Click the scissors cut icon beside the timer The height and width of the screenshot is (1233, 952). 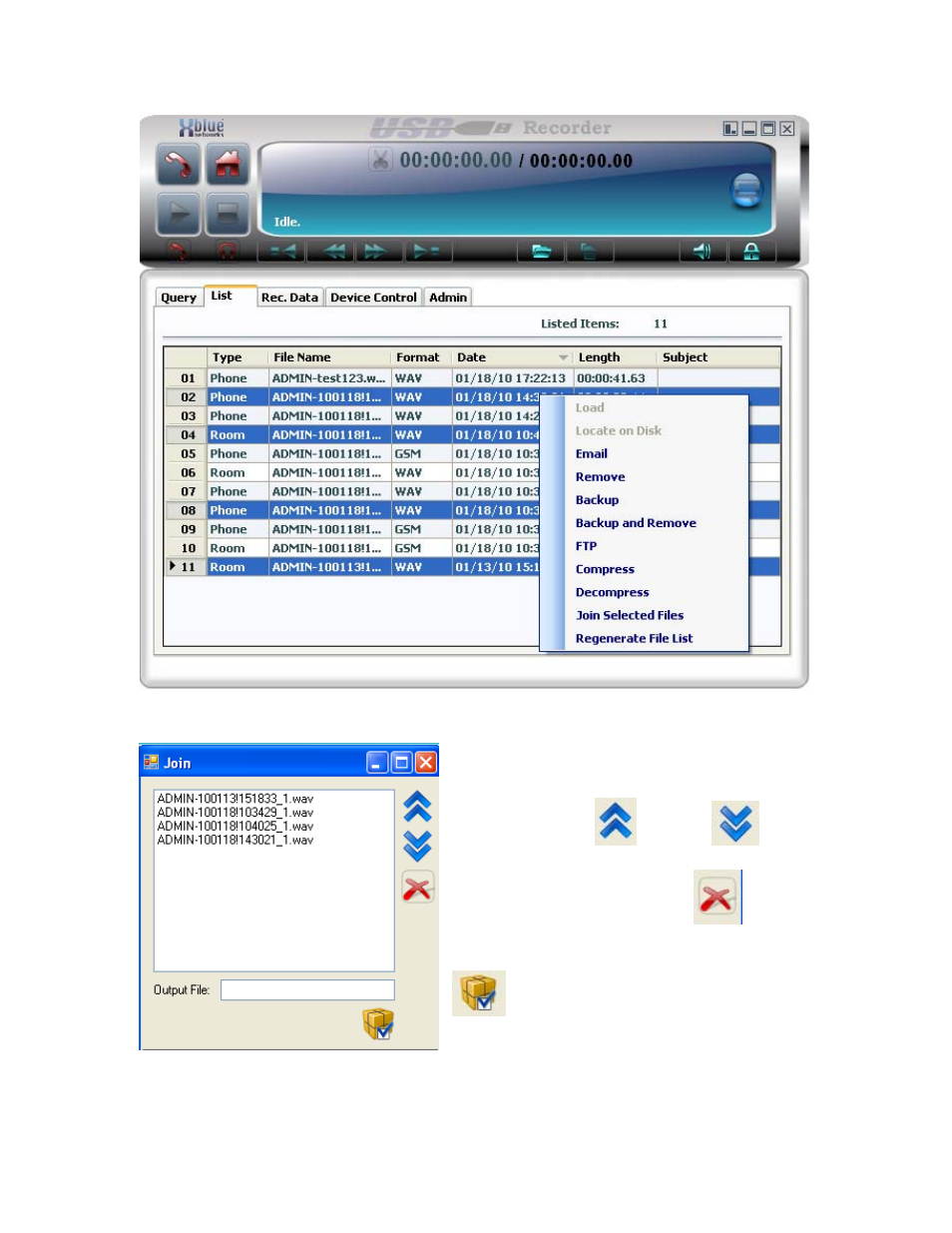point(380,160)
